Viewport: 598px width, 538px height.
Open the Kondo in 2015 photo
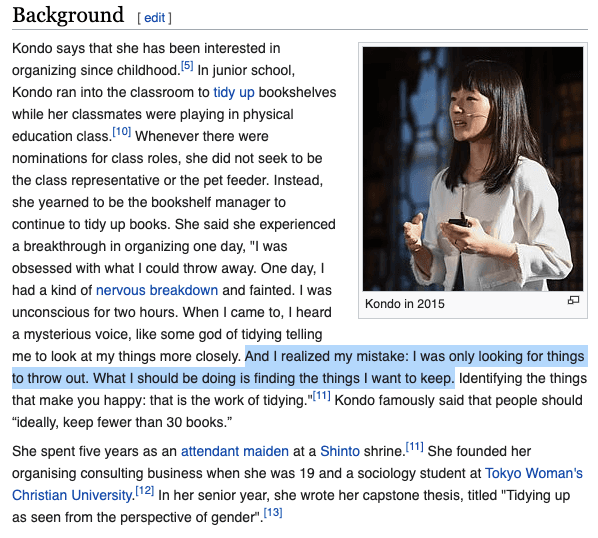pos(473,169)
